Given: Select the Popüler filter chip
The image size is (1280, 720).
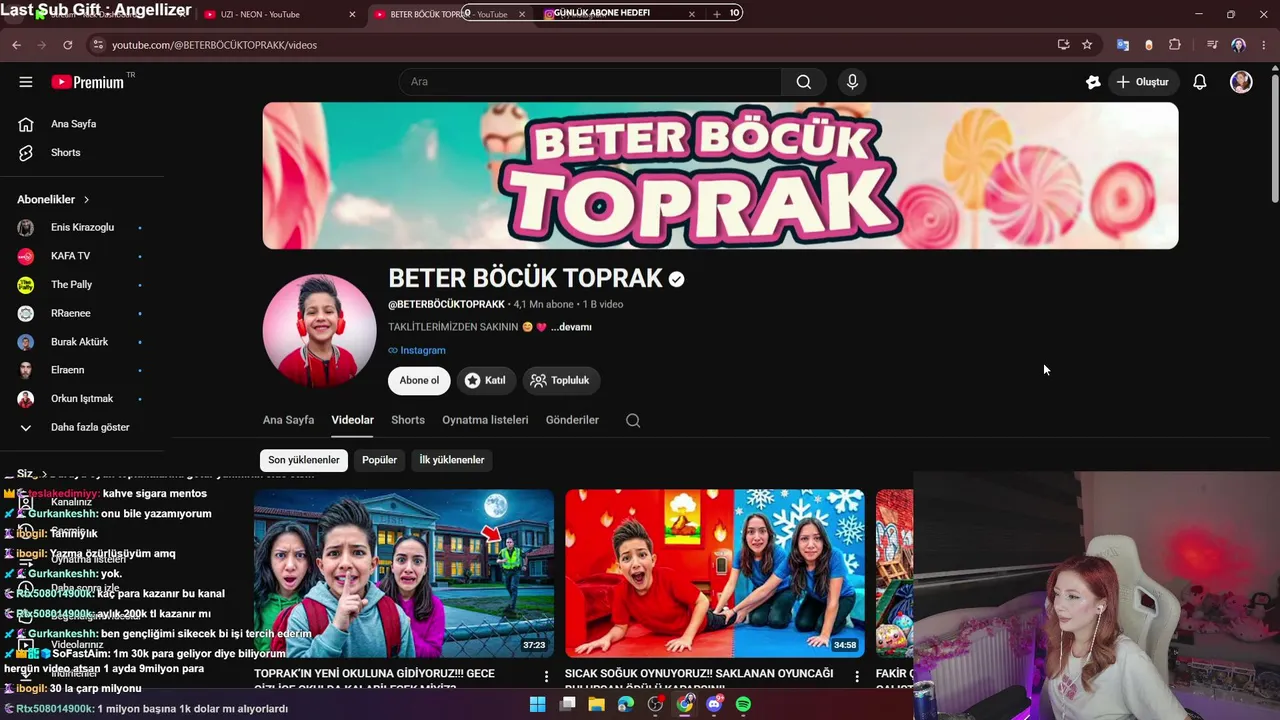Looking at the screenshot, I should click(x=379, y=460).
